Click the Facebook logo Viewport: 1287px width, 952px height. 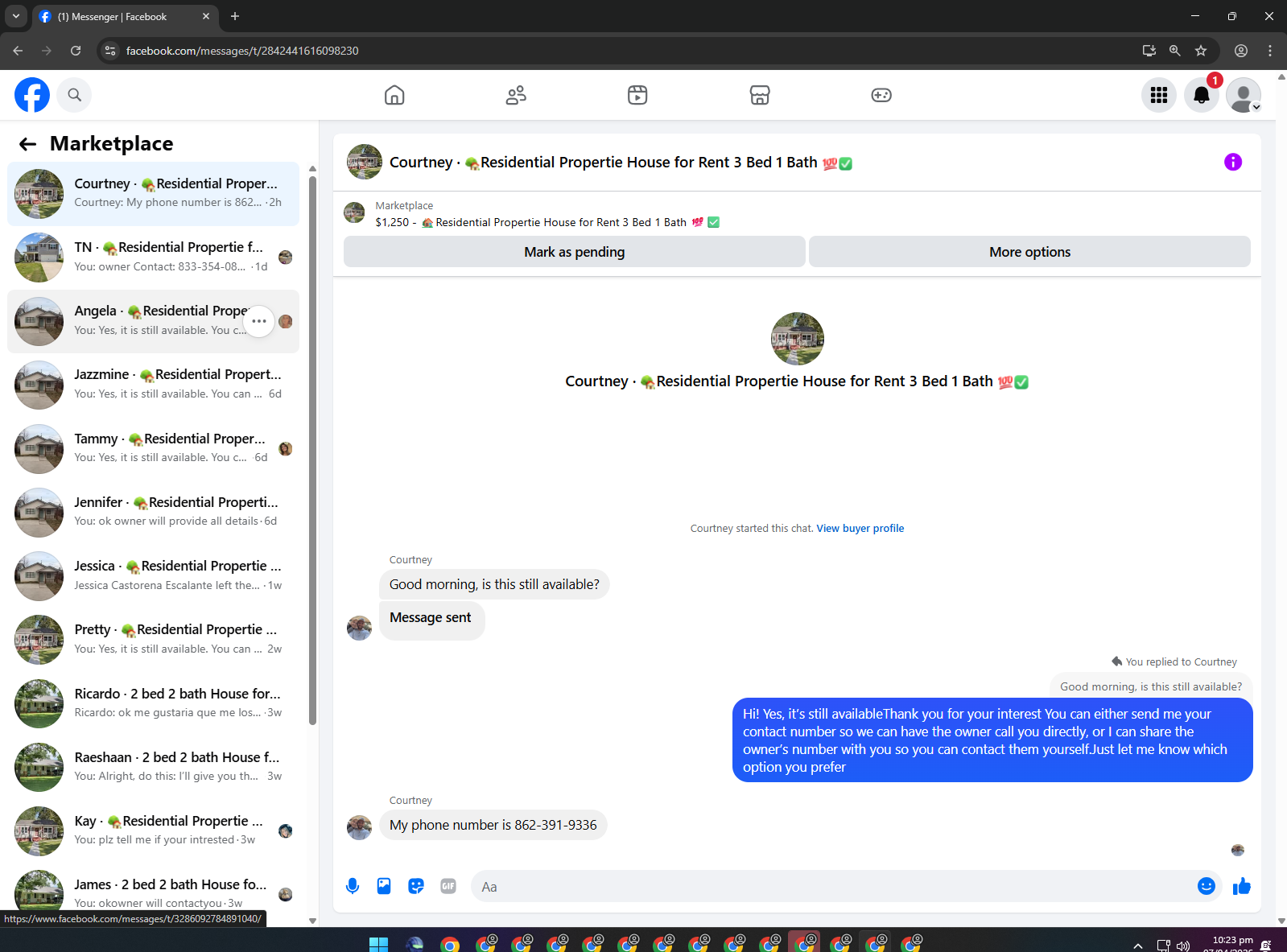coord(32,95)
